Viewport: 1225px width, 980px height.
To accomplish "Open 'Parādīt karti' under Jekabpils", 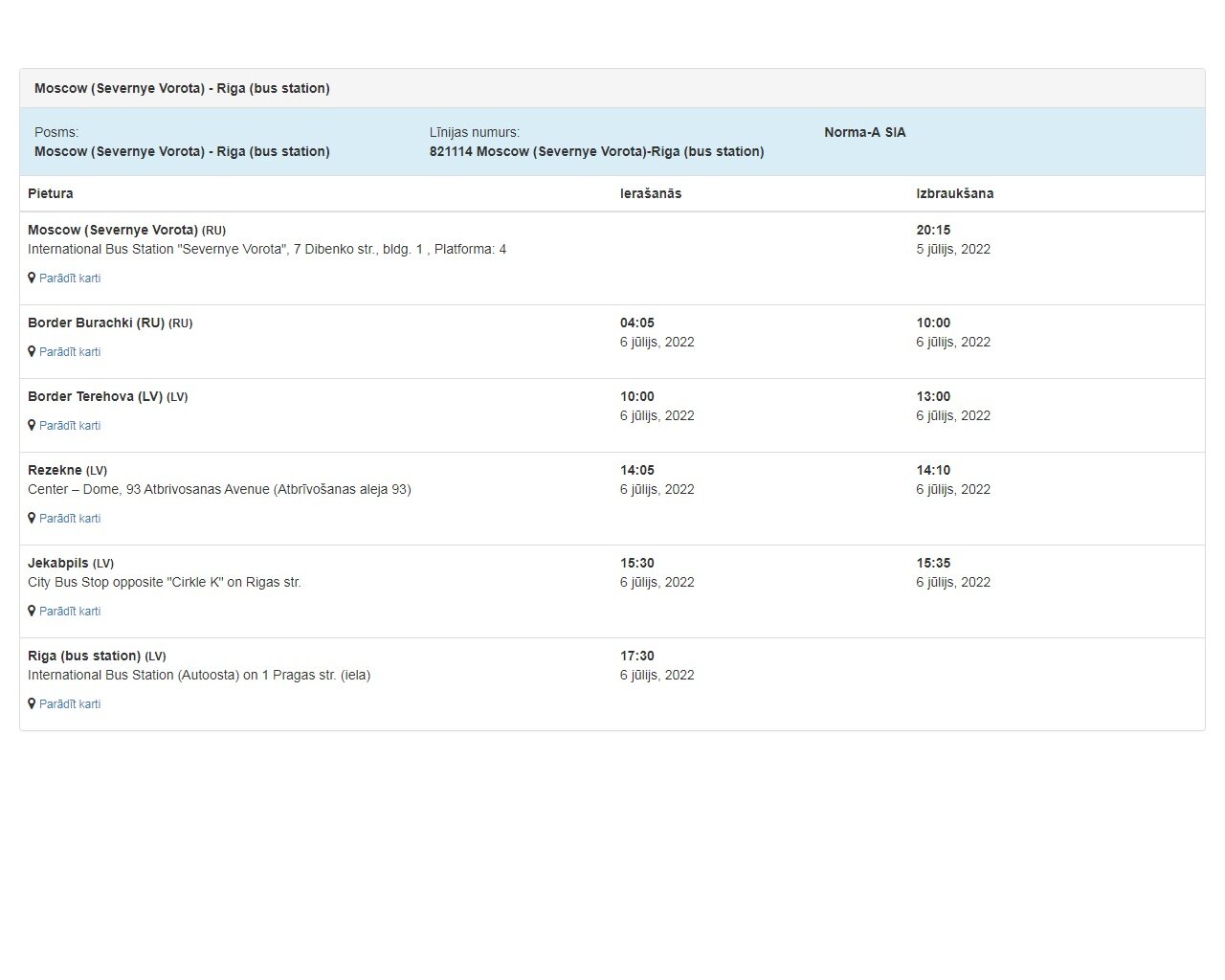I will (70, 612).
